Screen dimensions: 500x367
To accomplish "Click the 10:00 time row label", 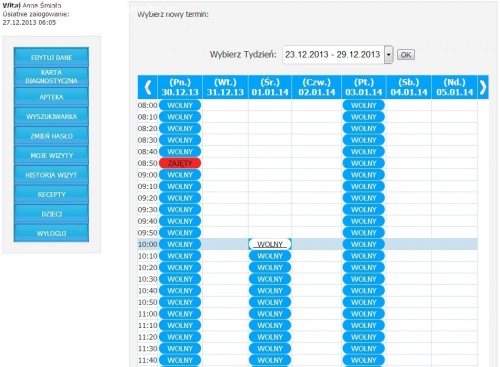I will (148, 244).
